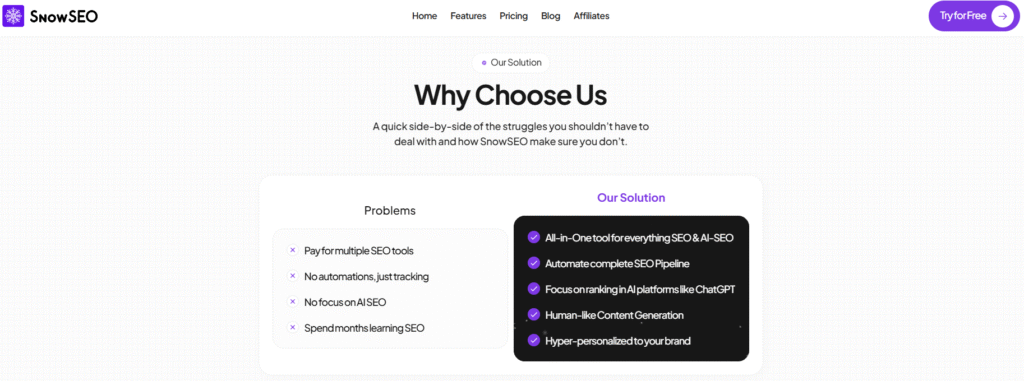Image resolution: width=1024 pixels, height=381 pixels.
Task: Open the Pricing nav link
Action: pyautogui.click(x=514, y=16)
